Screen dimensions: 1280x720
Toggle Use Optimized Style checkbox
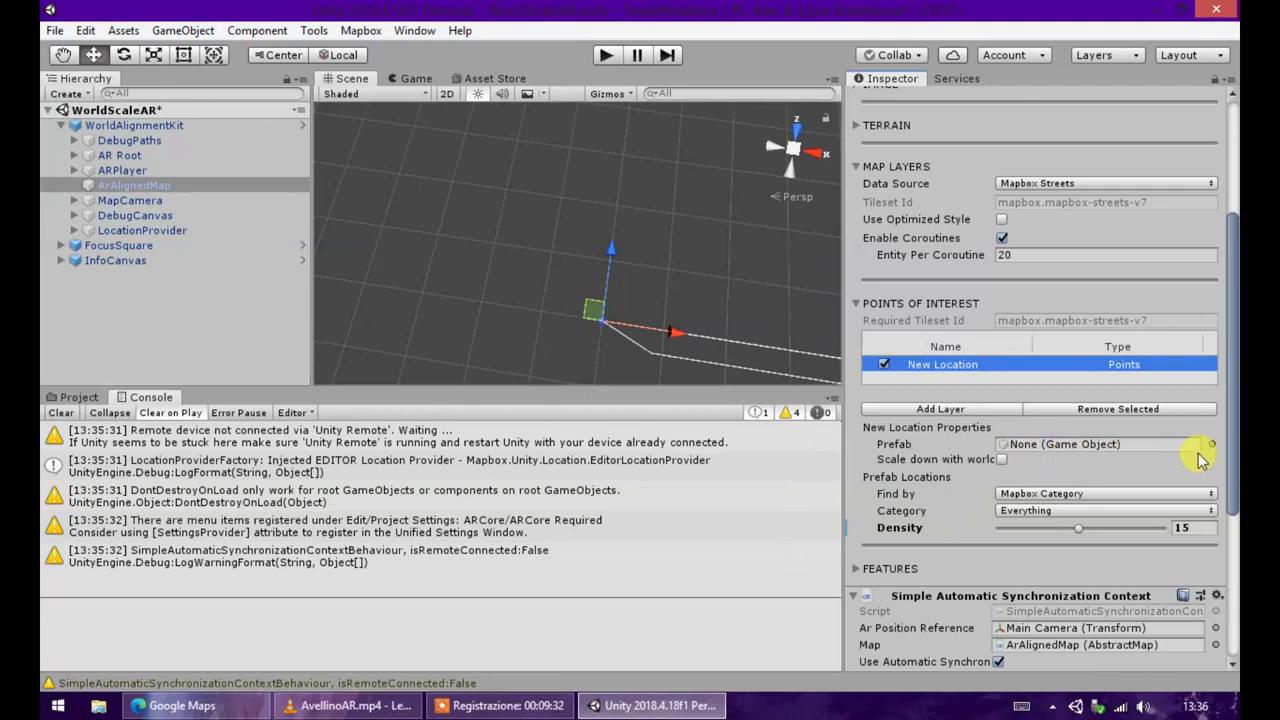click(1002, 220)
